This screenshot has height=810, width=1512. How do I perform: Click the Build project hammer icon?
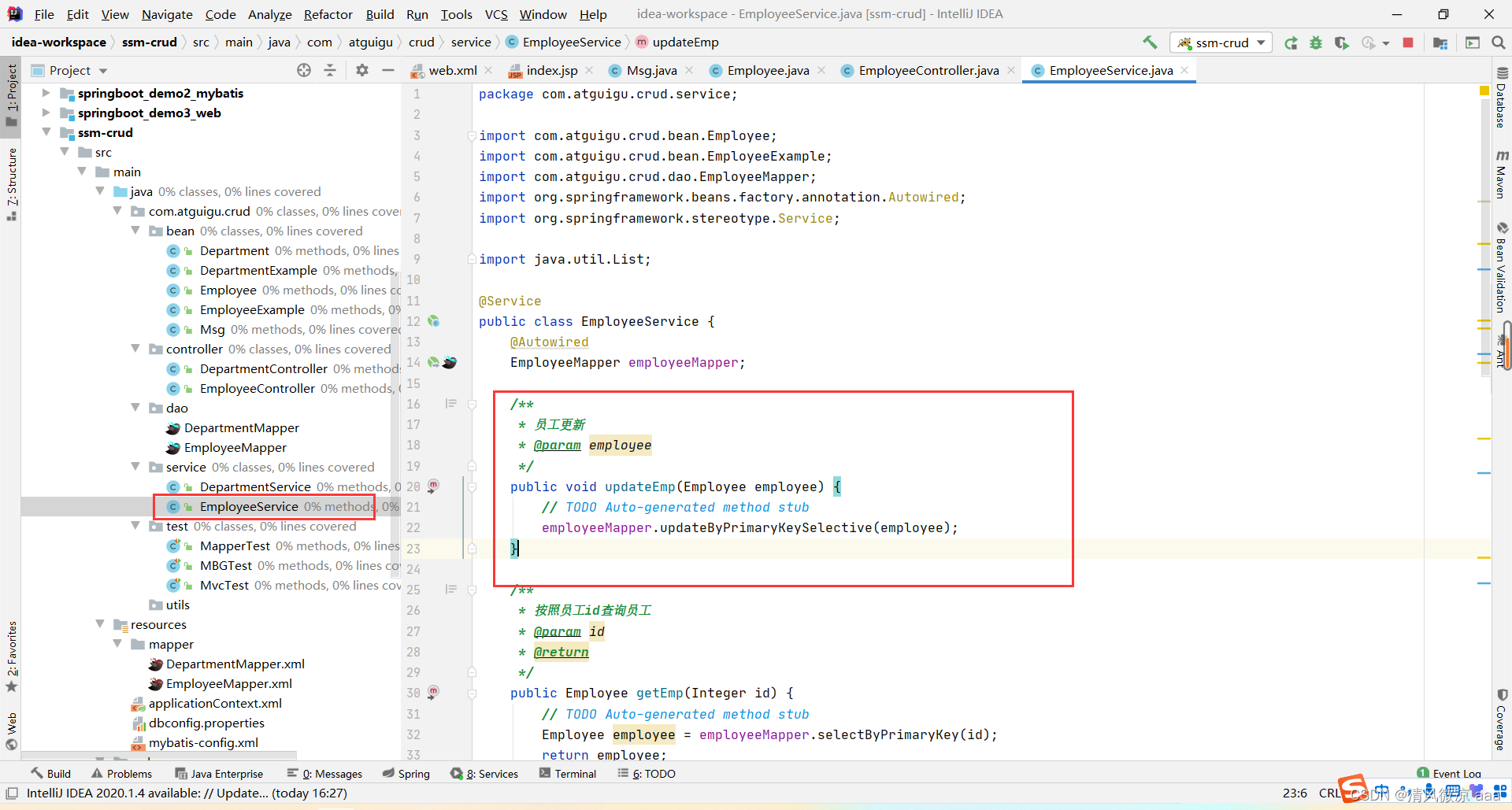(1151, 43)
